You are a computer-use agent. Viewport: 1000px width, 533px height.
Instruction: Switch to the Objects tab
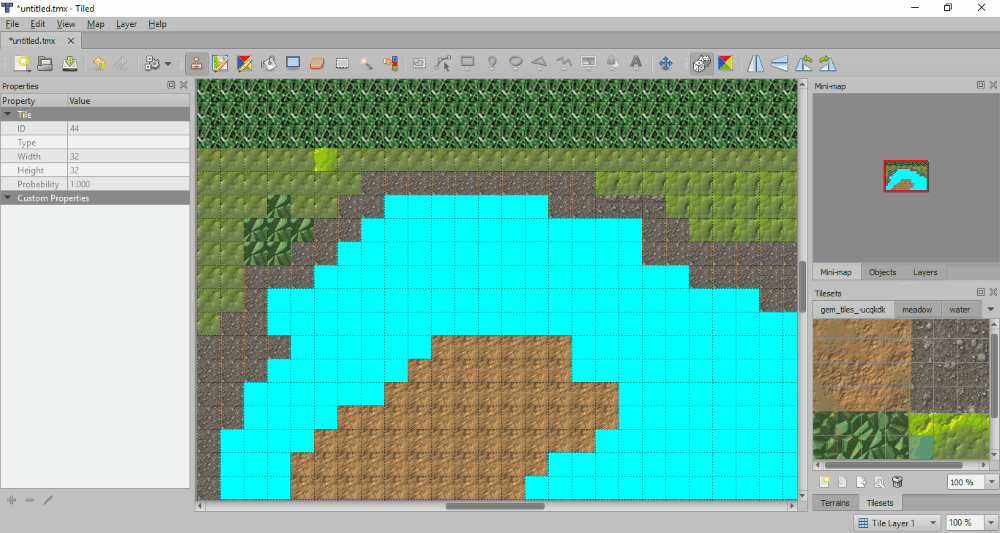pyautogui.click(x=882, y=272)
